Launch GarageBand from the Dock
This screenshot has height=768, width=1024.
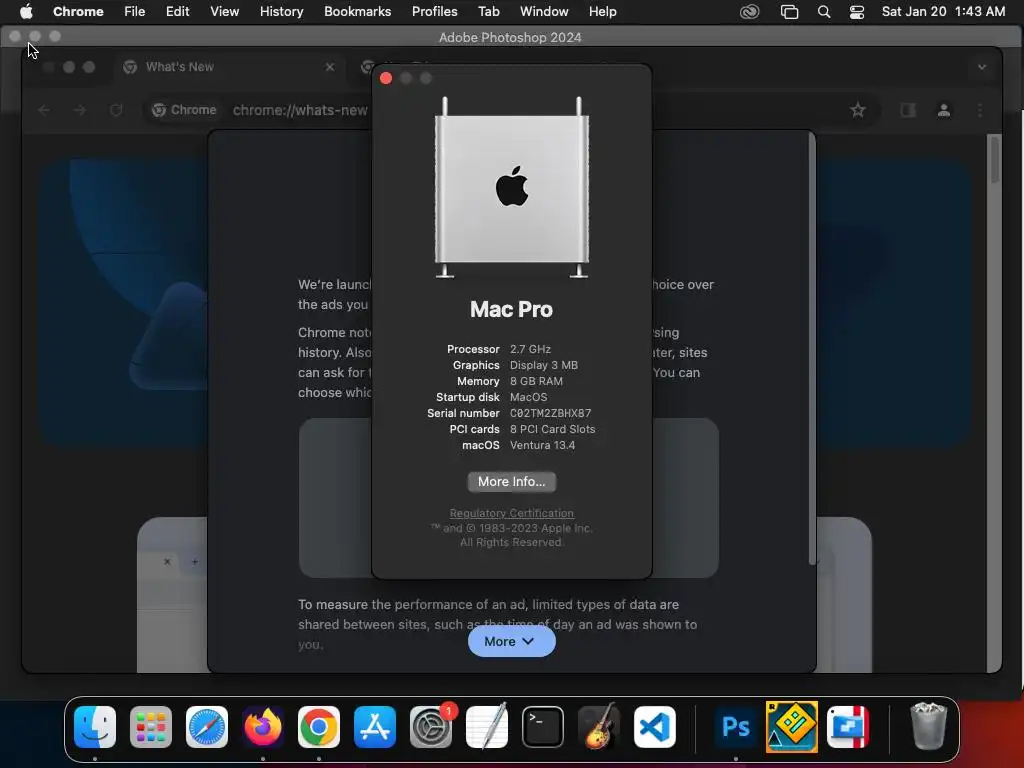click(599, 727)
